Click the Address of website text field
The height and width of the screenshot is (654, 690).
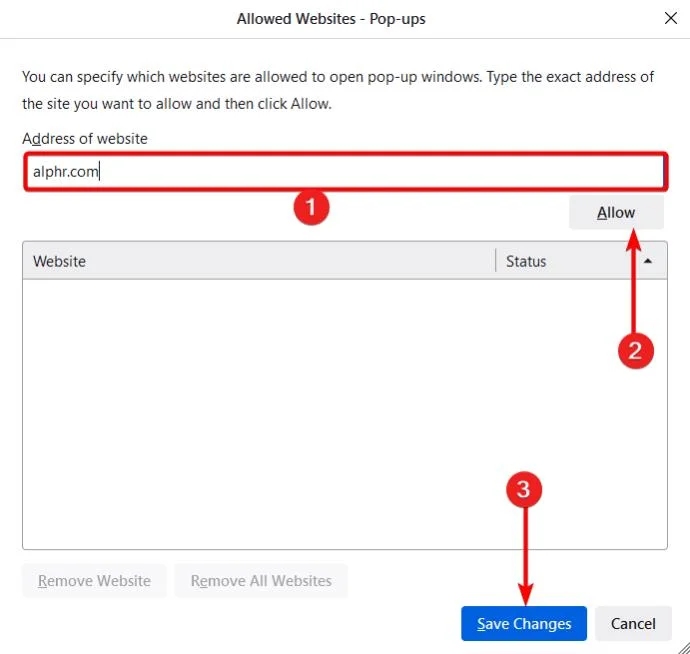point(345,171)
